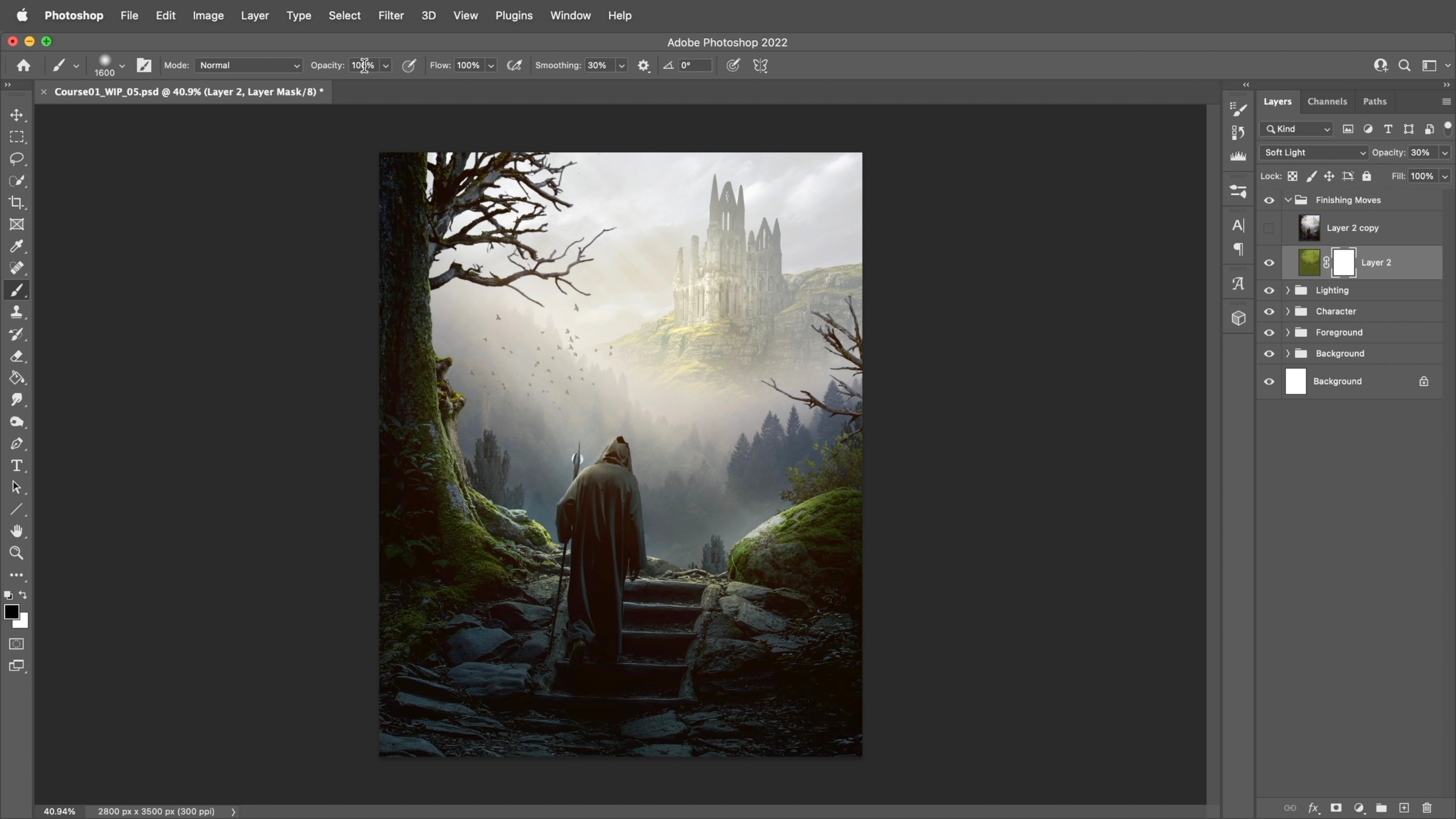
Task: Reset default foreground and background colors
Action: 8,595
